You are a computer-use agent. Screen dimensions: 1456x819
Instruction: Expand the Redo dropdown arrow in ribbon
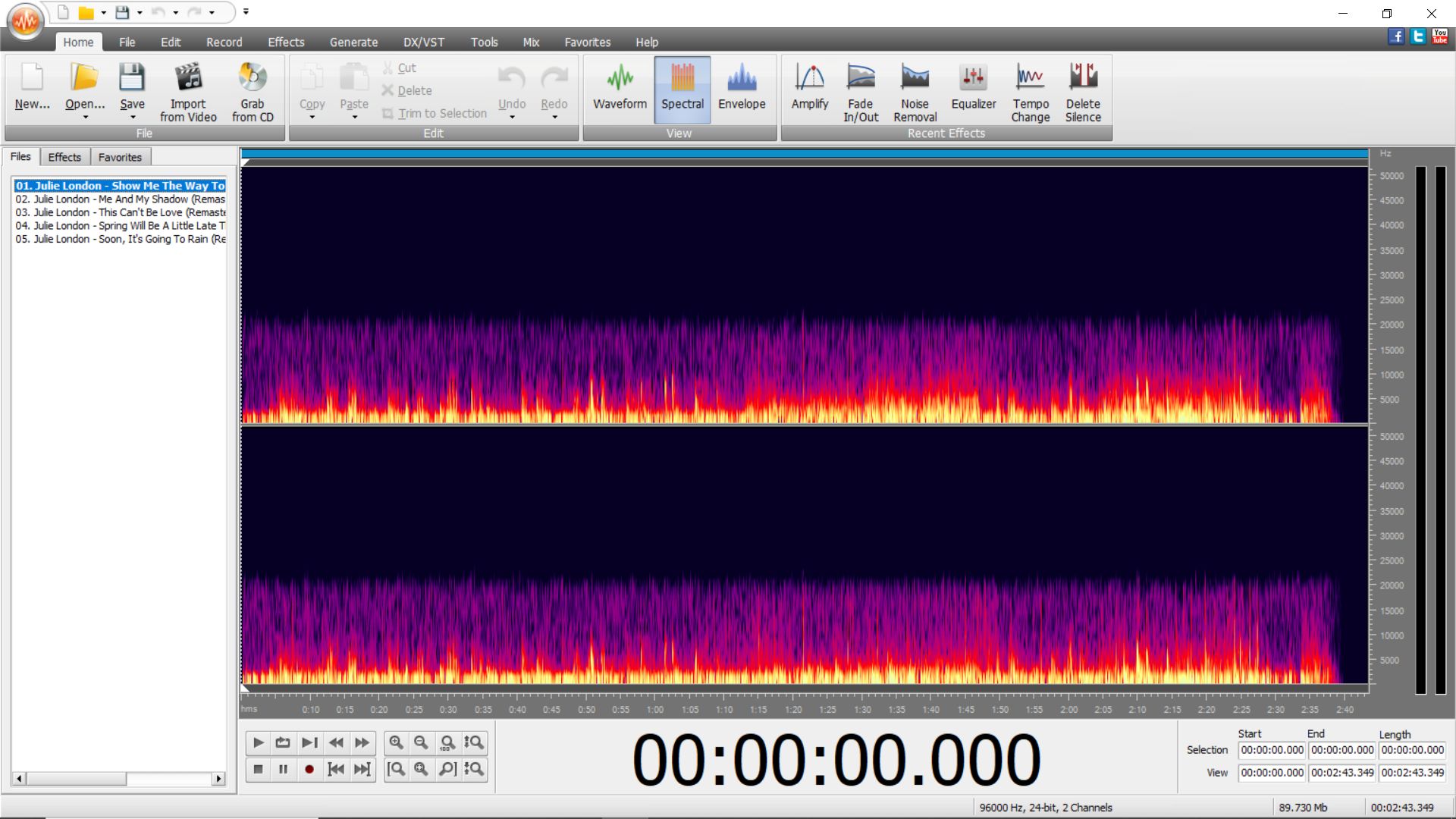(x=554, y=118)
